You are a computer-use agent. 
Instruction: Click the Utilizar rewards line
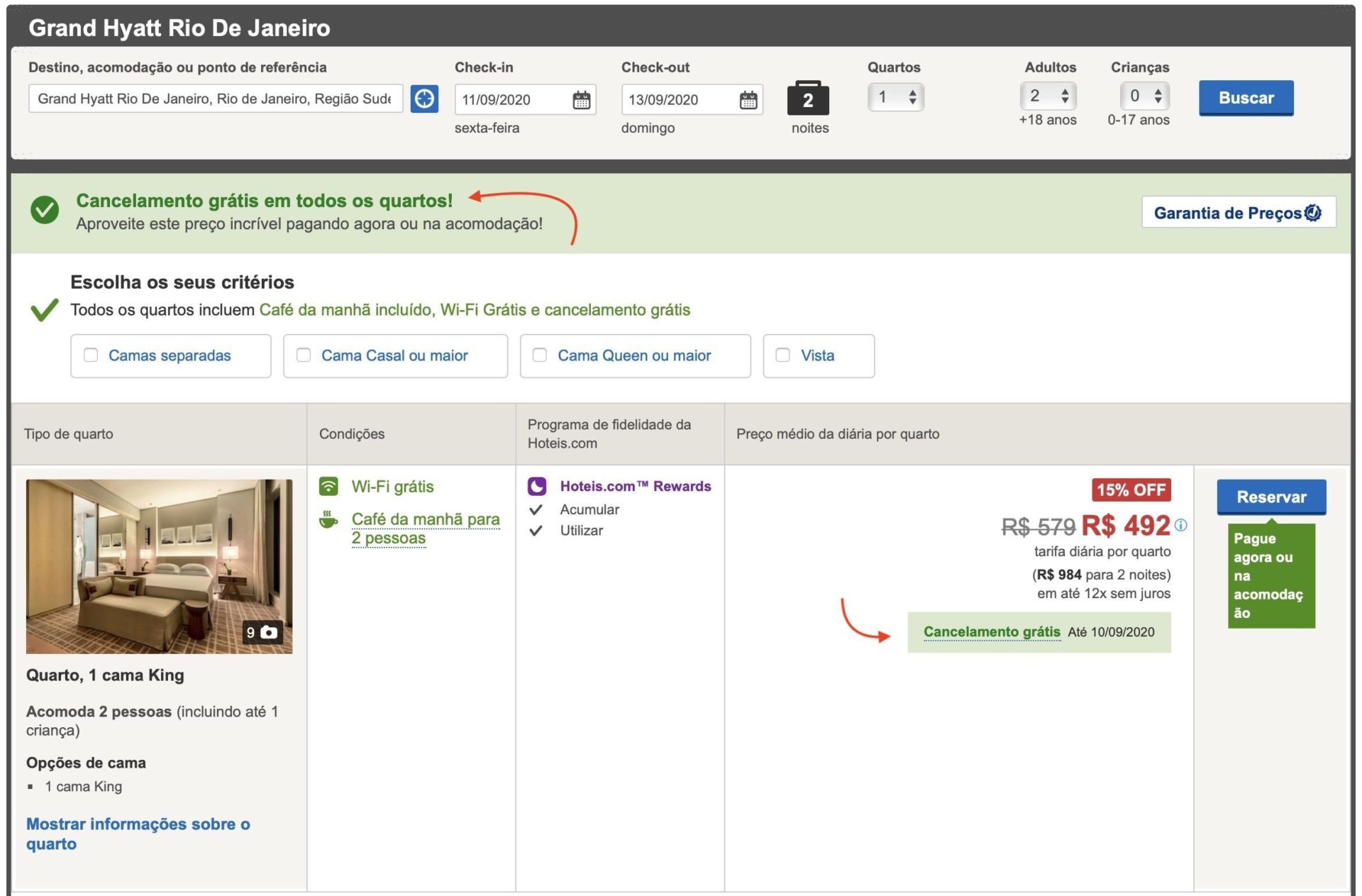click(x=581, y=531)
